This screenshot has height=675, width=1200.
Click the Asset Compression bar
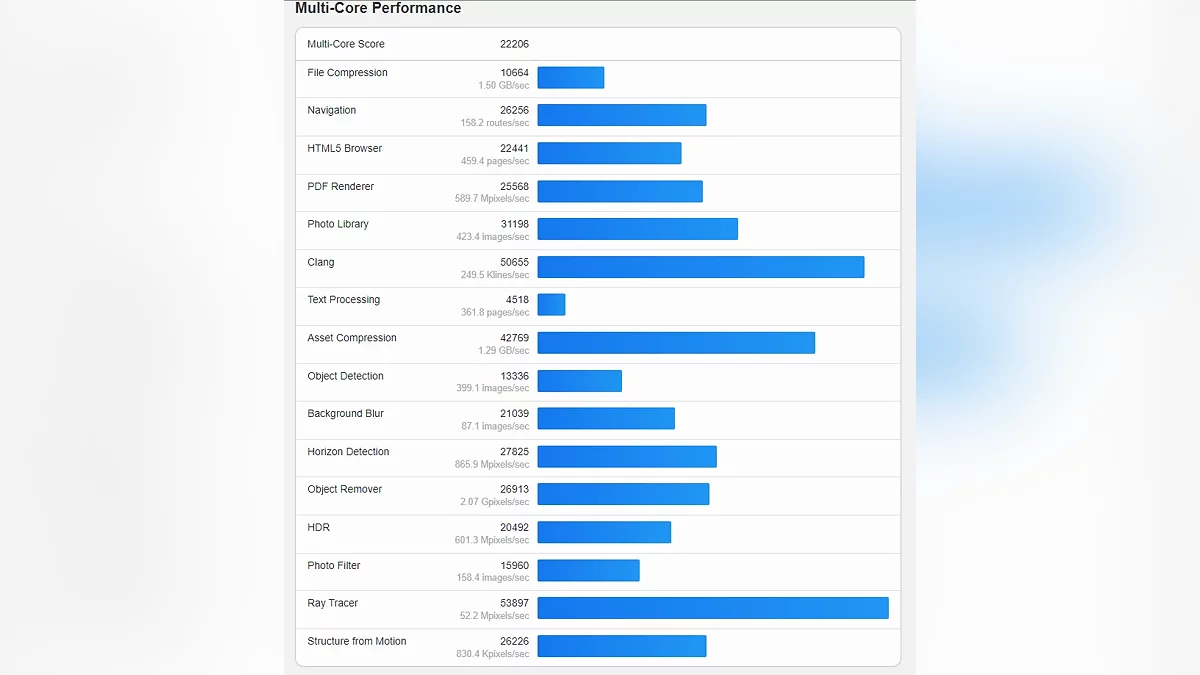pyautogui.click(x=676, y=343)
